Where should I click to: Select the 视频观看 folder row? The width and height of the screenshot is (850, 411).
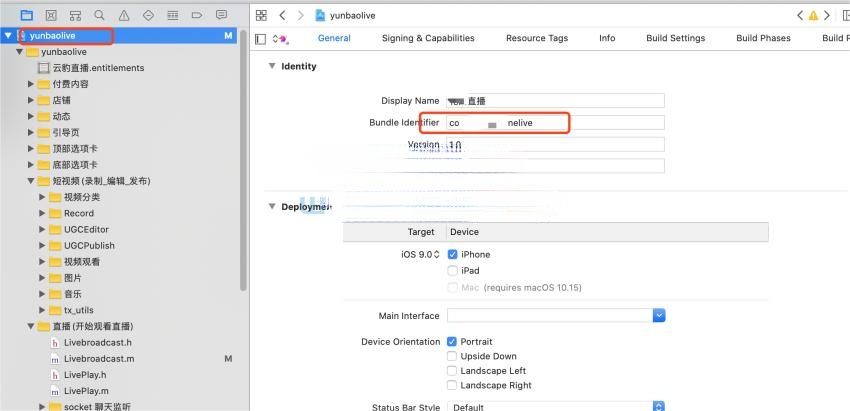[118, 262]
